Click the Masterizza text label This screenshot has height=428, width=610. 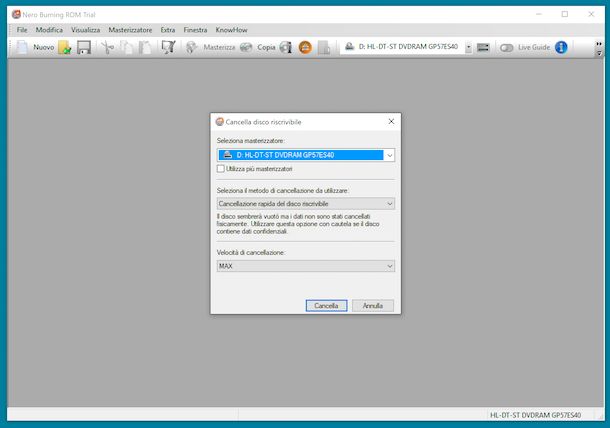pyautogui.click(x=219, y=47)
